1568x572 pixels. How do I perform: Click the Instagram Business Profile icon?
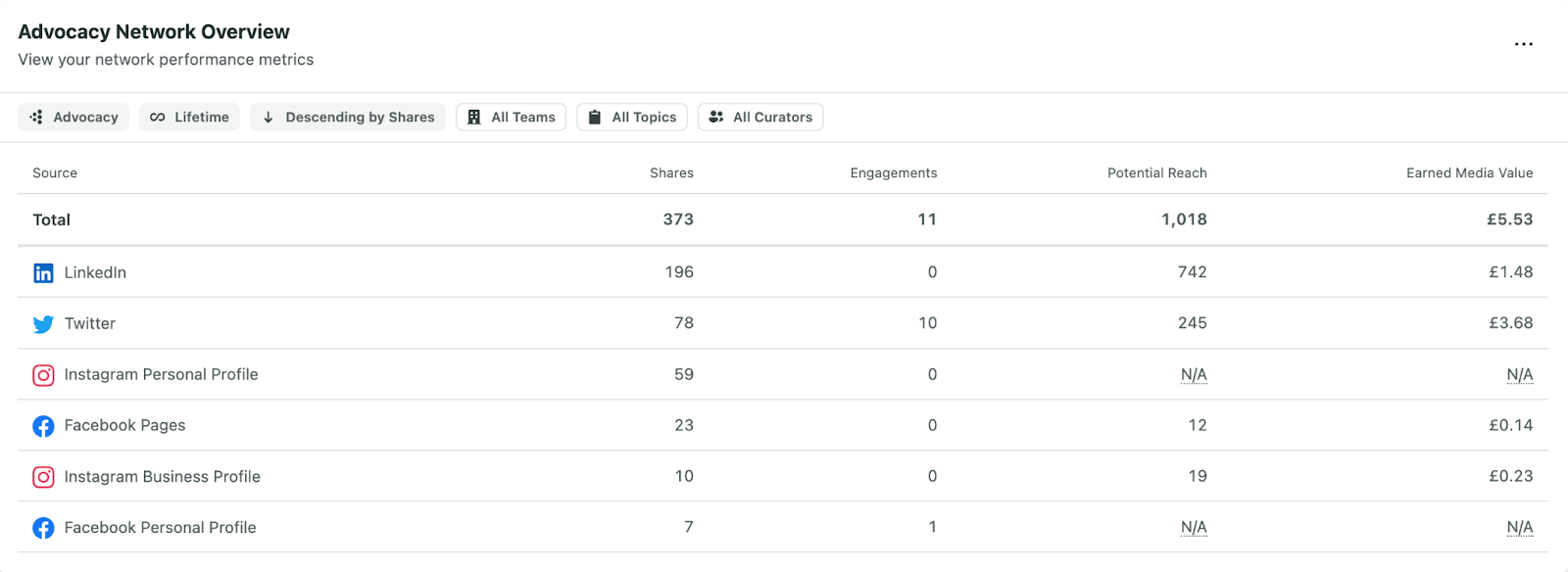(x=43, y=477)
